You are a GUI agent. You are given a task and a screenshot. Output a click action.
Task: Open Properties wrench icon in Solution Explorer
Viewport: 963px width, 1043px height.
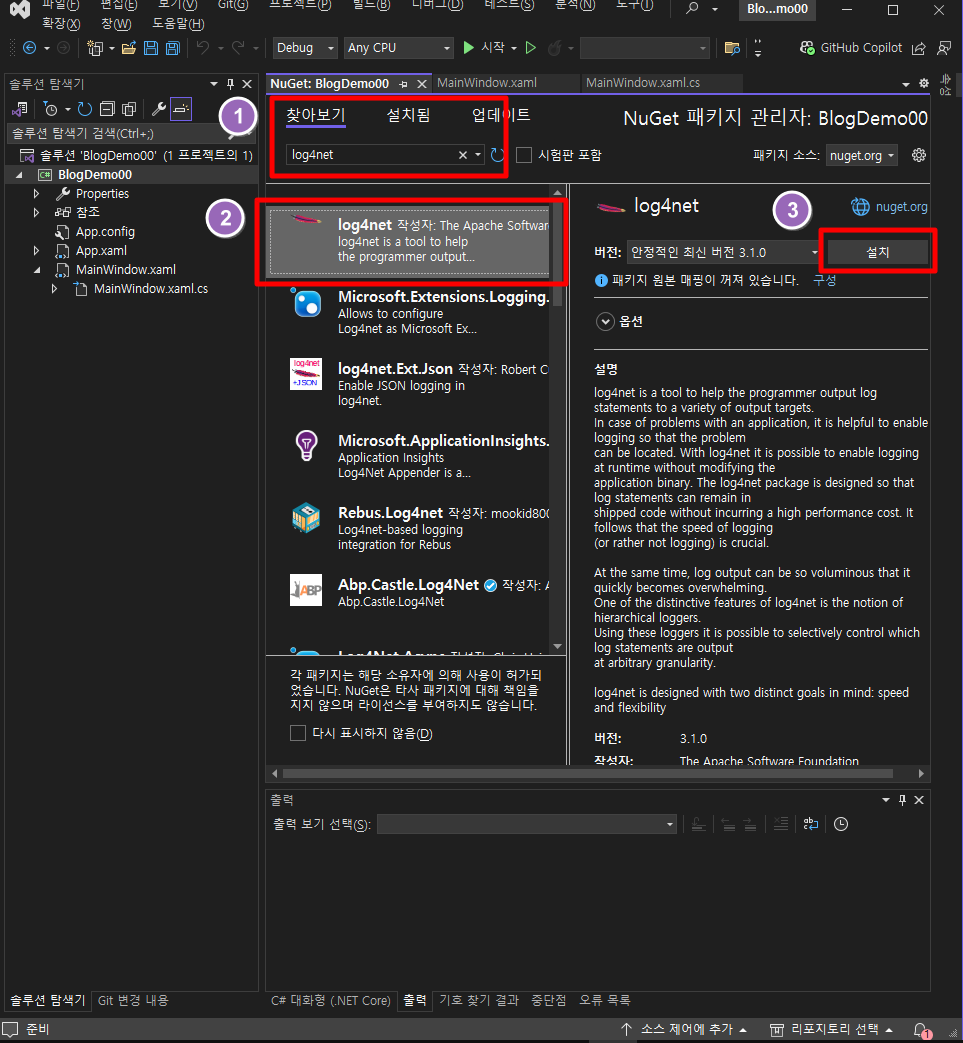point(158,108)
